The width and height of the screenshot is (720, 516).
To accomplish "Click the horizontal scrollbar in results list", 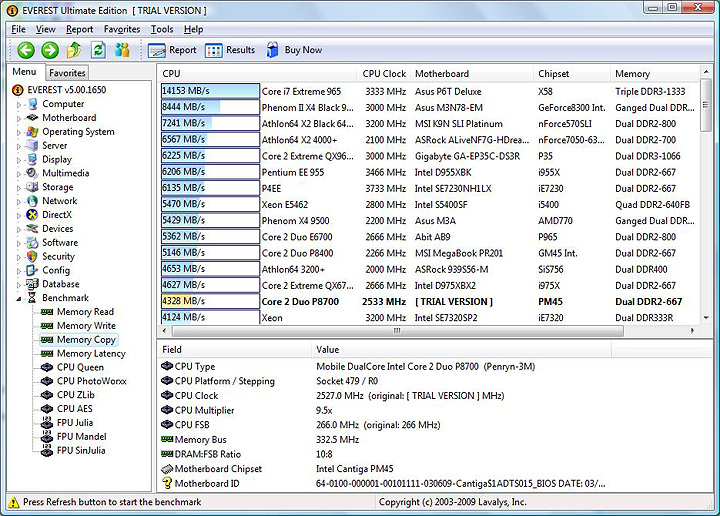I will pos(398,331).
